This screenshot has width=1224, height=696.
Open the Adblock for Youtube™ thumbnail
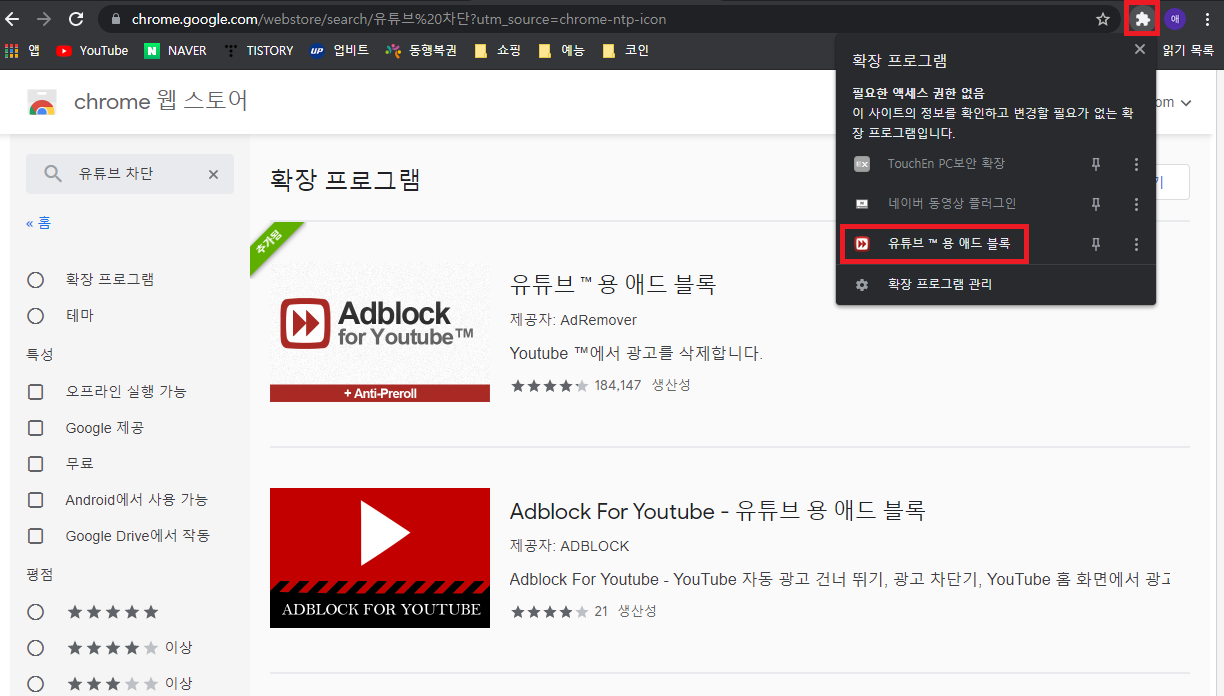(x=380, y=332)
